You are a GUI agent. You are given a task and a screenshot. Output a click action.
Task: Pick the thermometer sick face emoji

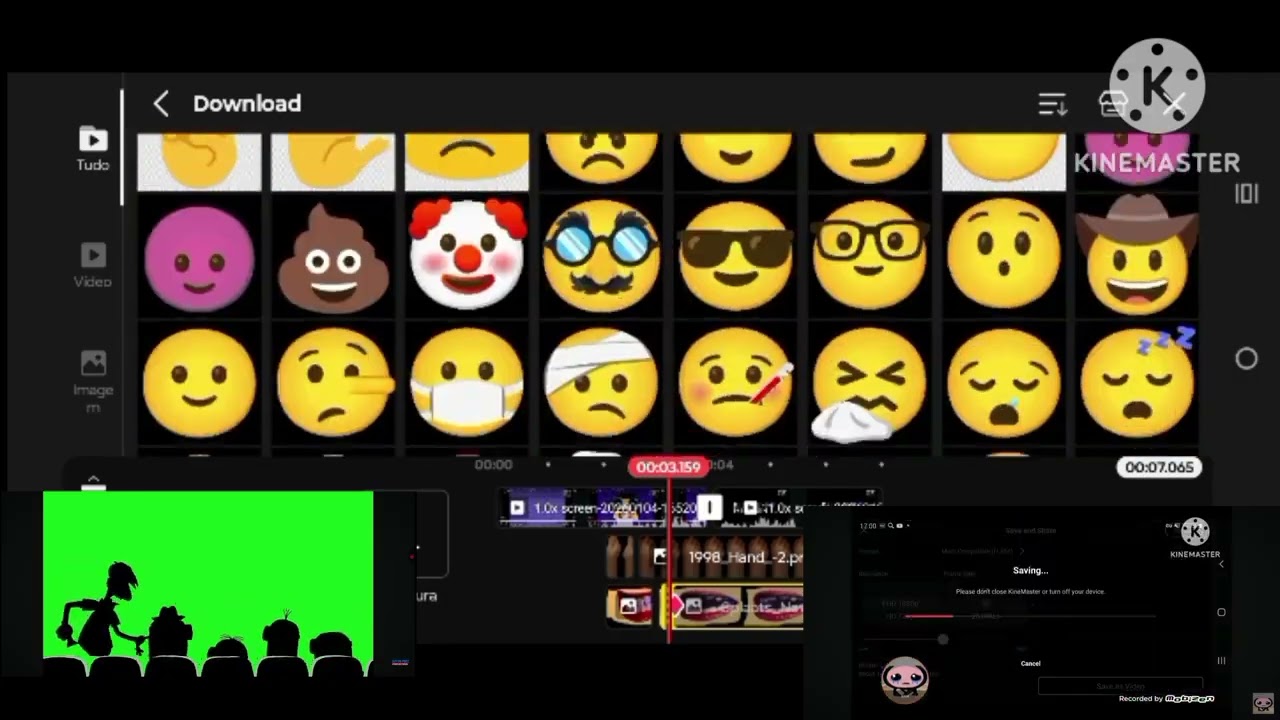[x=736, y=384]
